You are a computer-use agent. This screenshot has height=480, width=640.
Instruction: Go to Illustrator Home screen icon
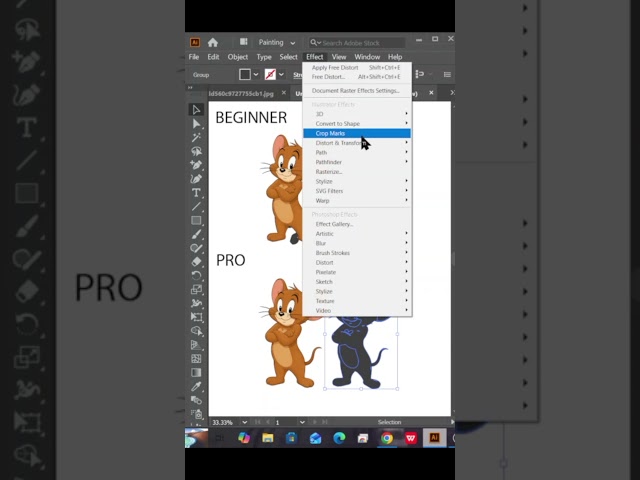click(x=213, y=42)
